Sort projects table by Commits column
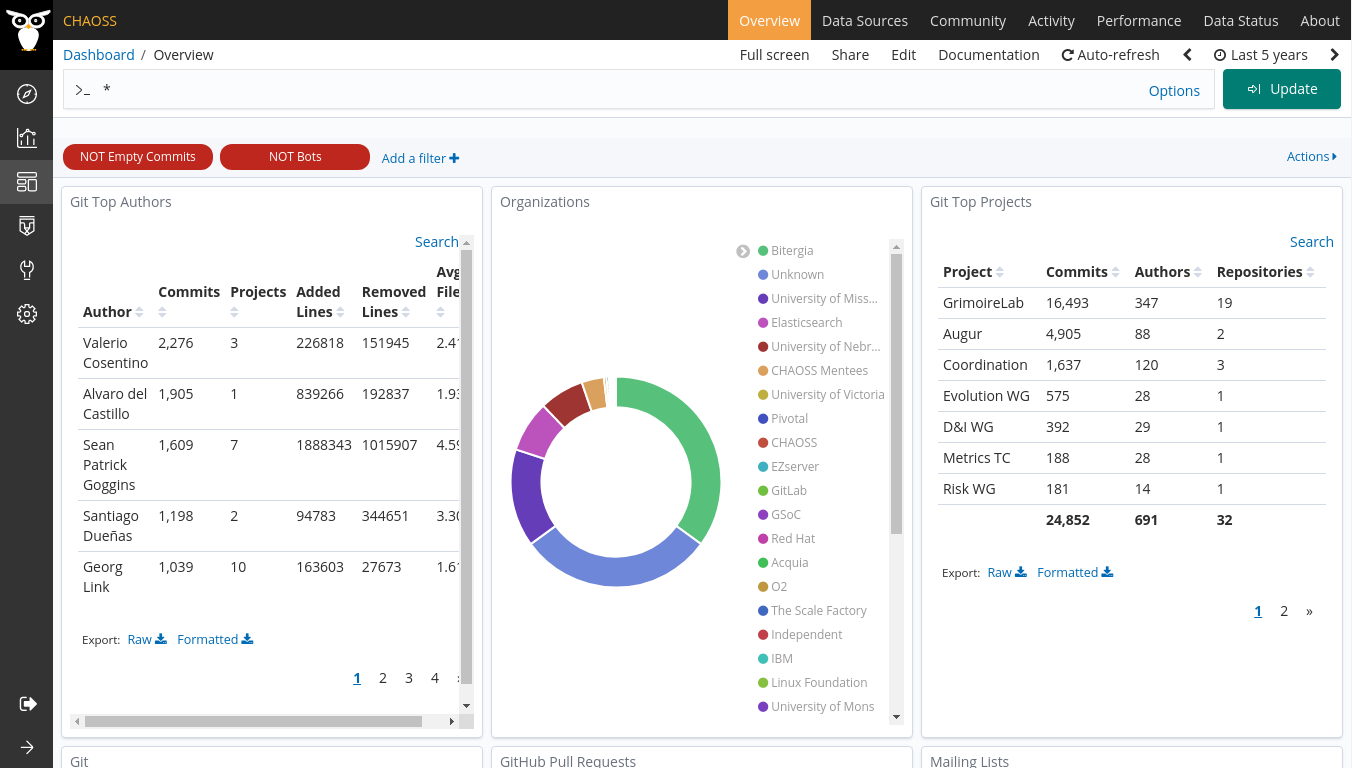 click(1116, 272)
